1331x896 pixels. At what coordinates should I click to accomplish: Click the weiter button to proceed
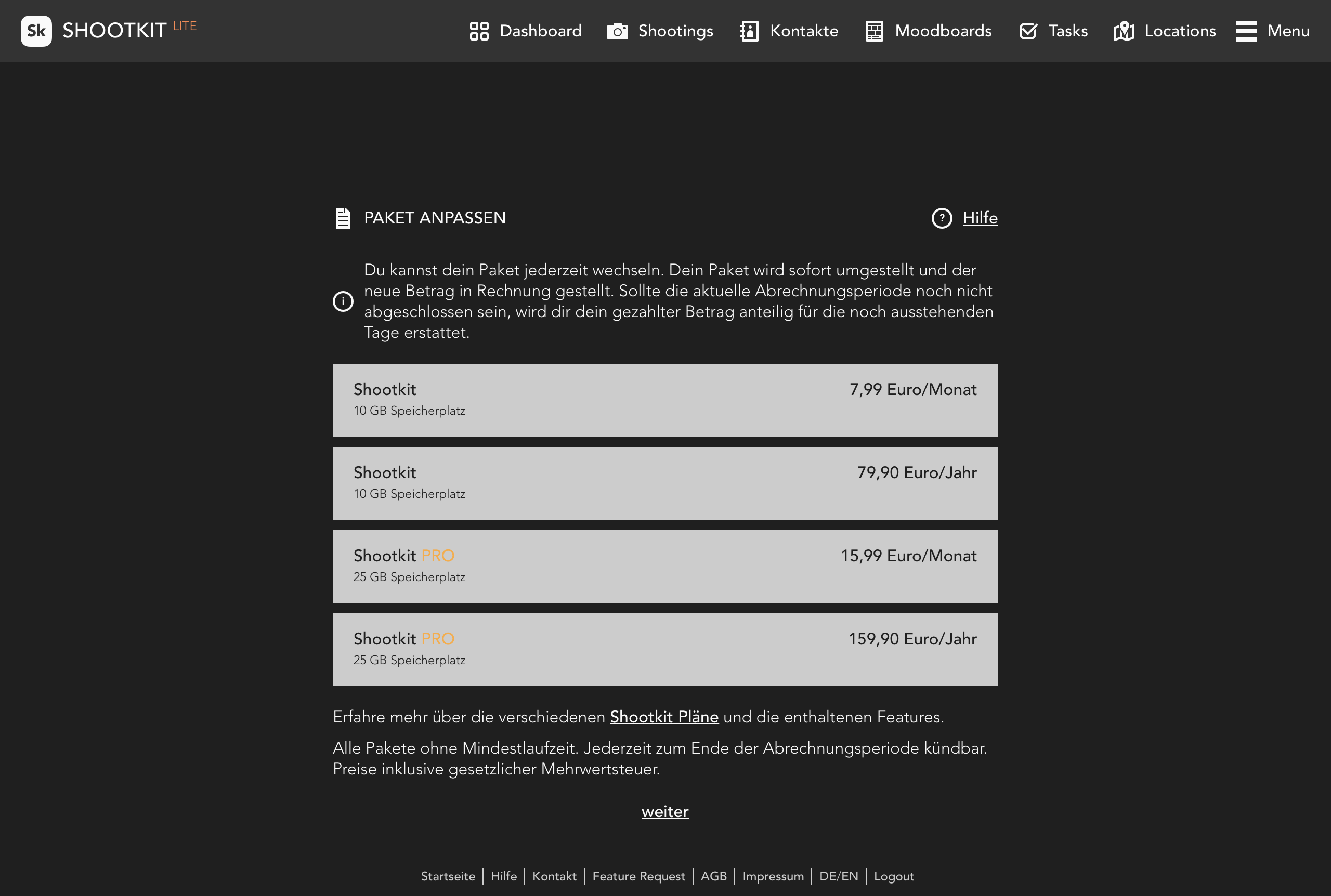pos(665,811)
